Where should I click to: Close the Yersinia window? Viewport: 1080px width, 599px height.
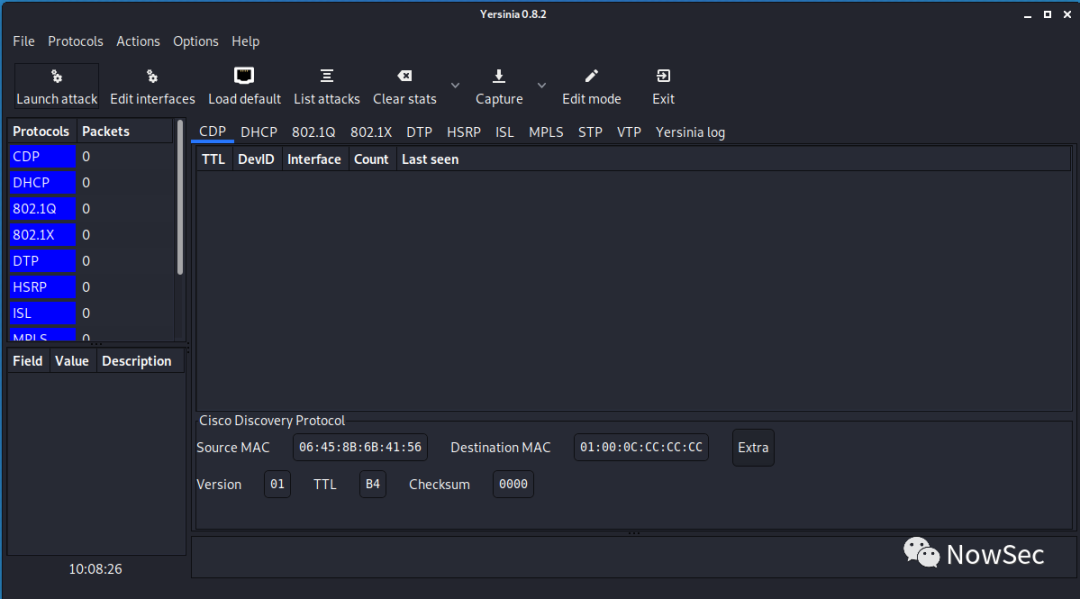[x=1067, y=14]
